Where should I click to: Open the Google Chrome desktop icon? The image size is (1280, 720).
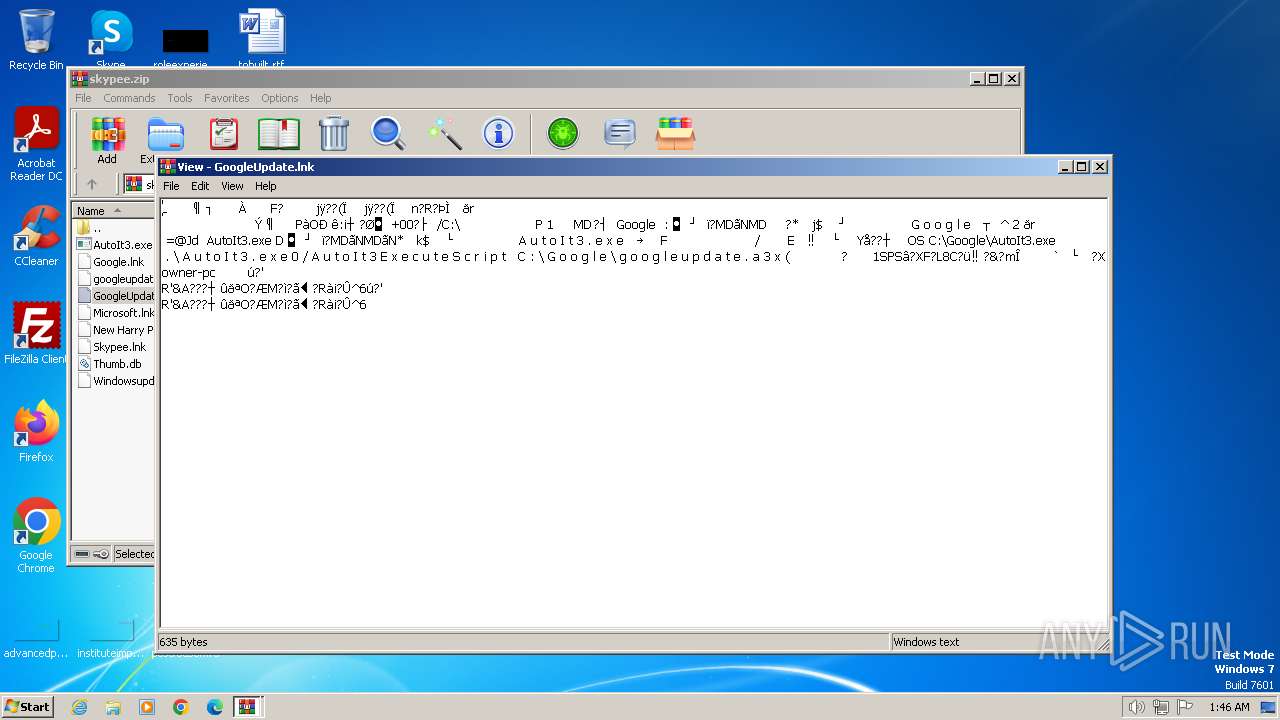pyautogui.click(x=36, y=536)
